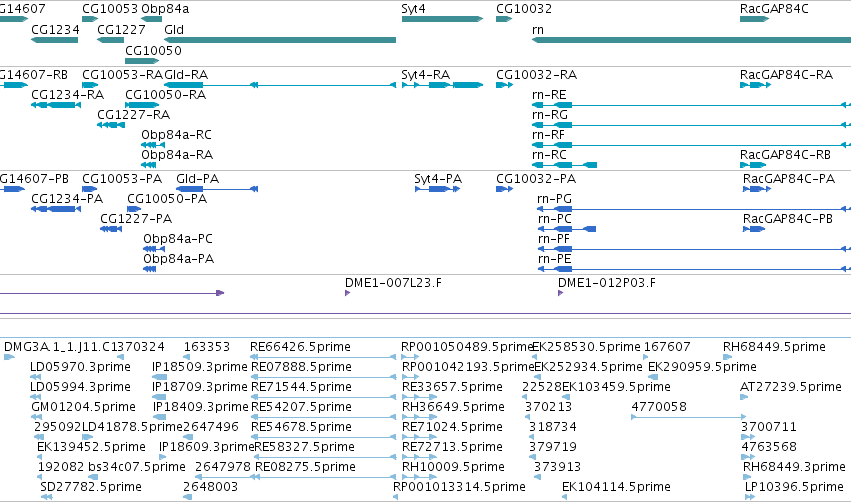
Task: Click the Gld gene label
Action: (x=174, y=30)
